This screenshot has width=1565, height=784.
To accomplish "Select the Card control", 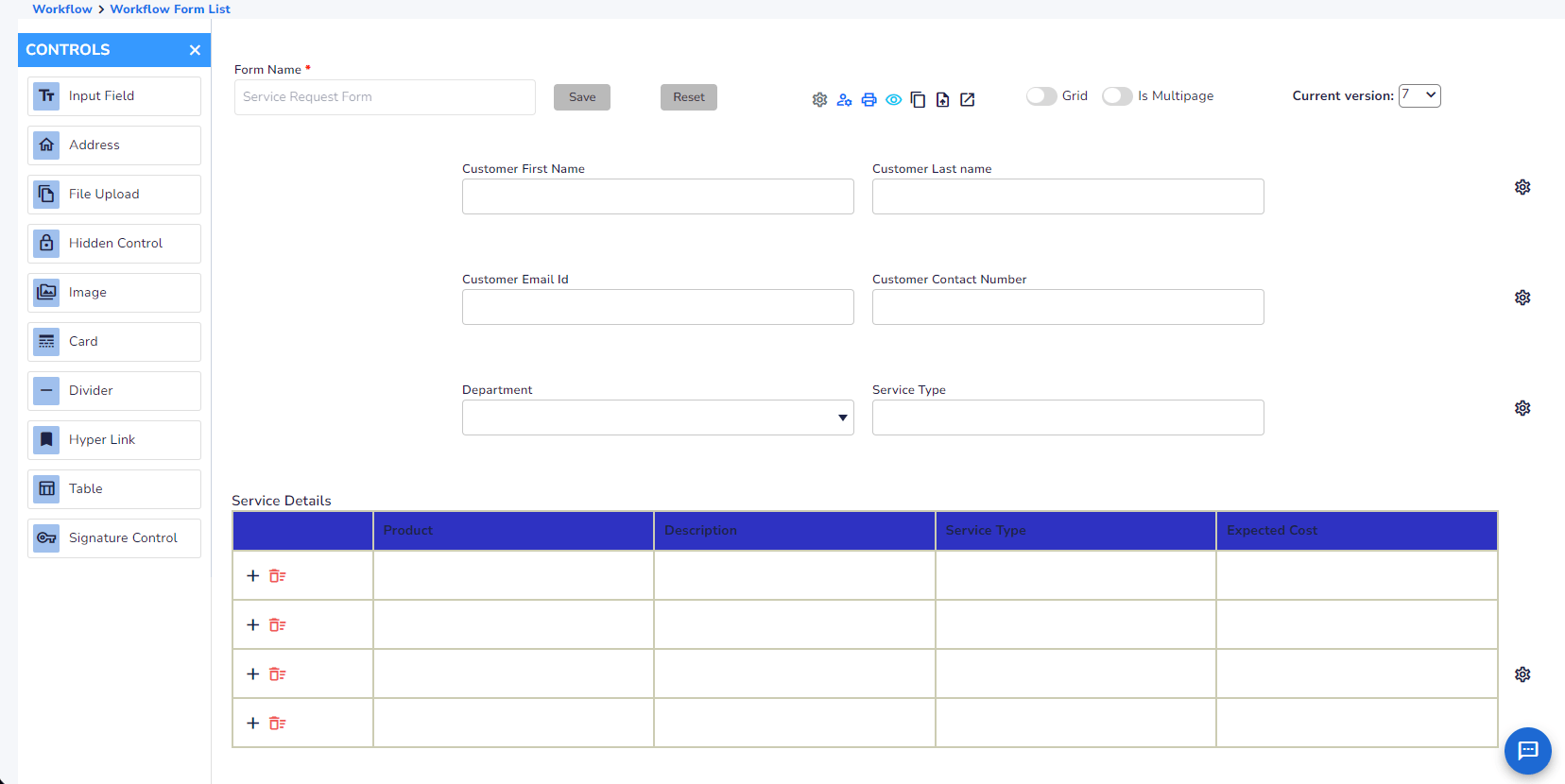I will point(114,342).
